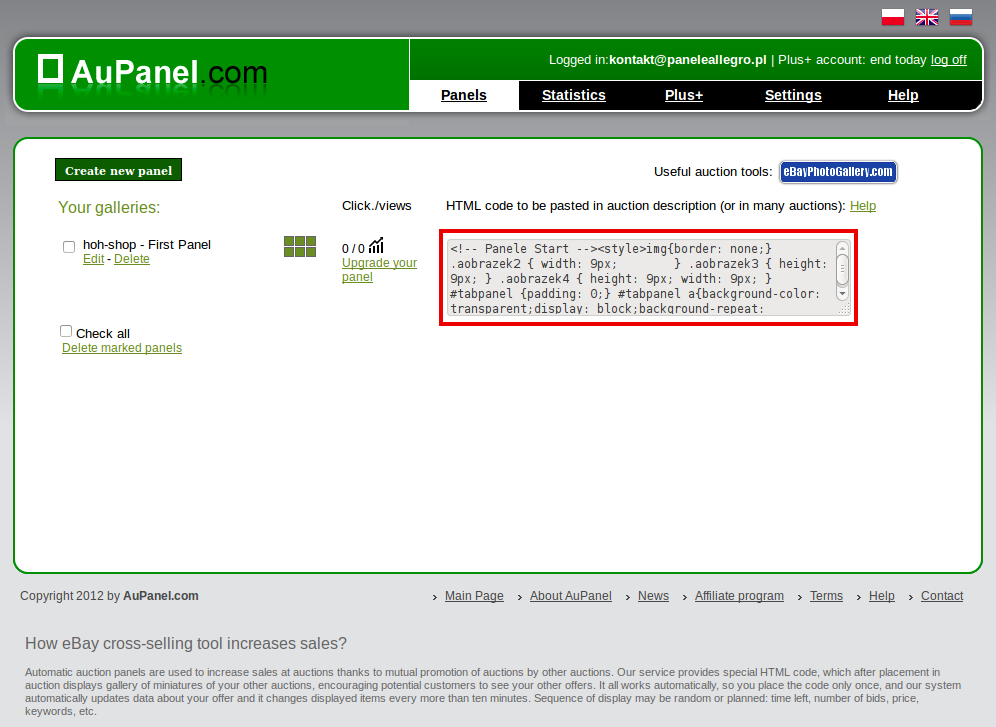
Task: Open the Contact footer link
Action: click(942, 596)
